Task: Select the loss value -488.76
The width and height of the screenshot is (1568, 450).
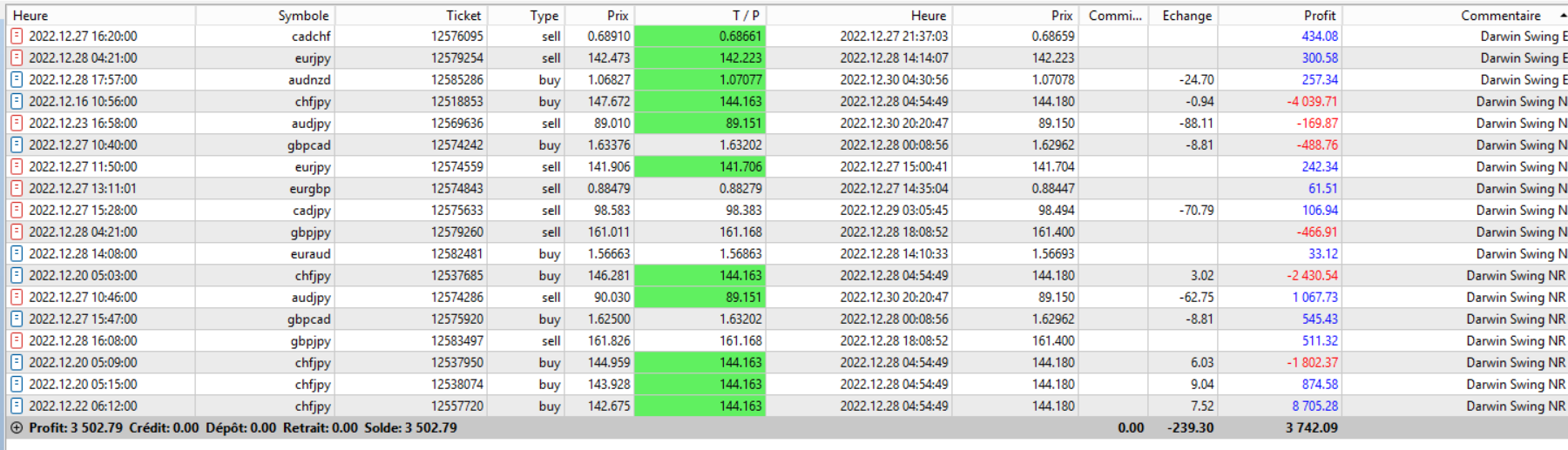Action: 1317,145
